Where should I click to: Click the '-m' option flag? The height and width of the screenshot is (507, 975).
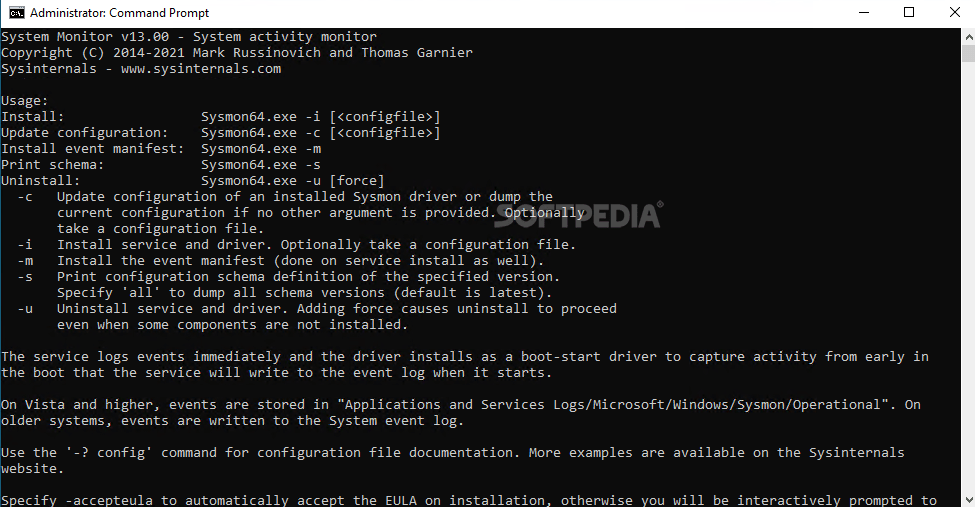point(25,261)
